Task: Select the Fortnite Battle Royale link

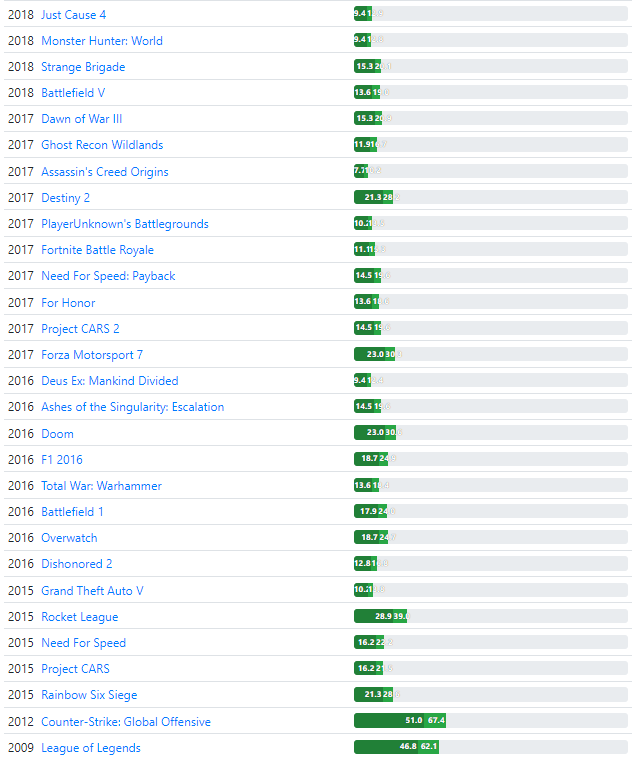Action: [97, 250]
